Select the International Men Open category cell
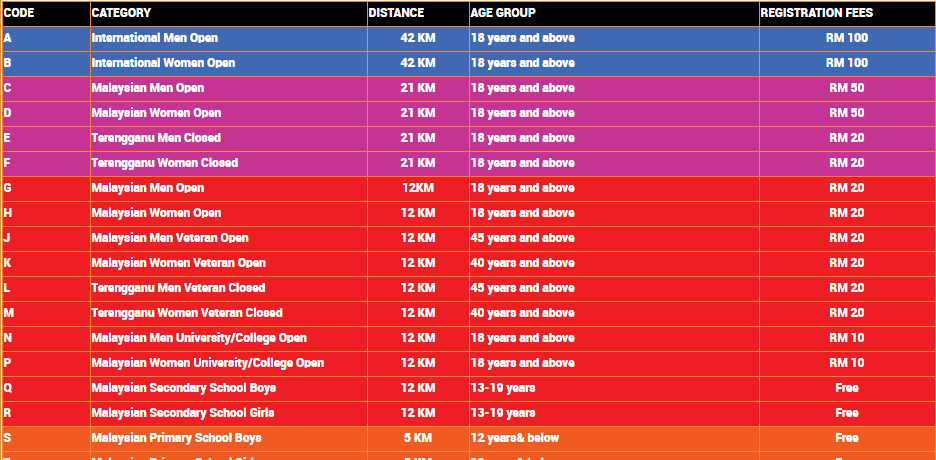 point(229,38)
